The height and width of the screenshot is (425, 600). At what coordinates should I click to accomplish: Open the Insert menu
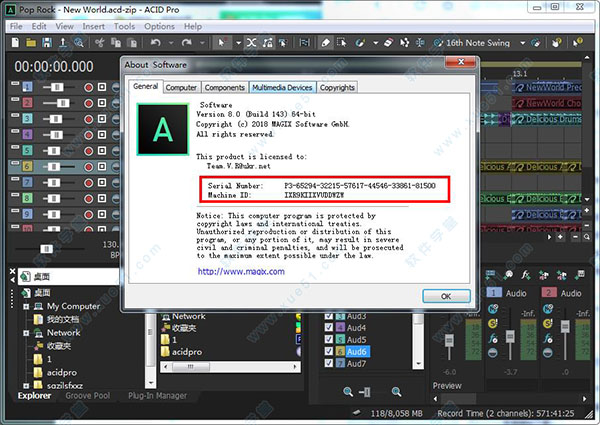(x=93, y=26)
